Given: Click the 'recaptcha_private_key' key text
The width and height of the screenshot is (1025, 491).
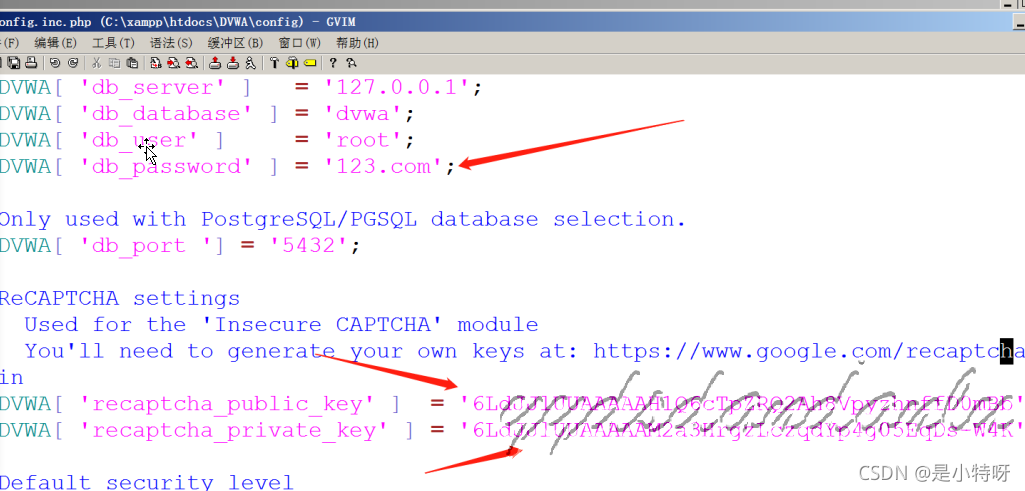Looking at the screenshot, I should click(234, 431).
